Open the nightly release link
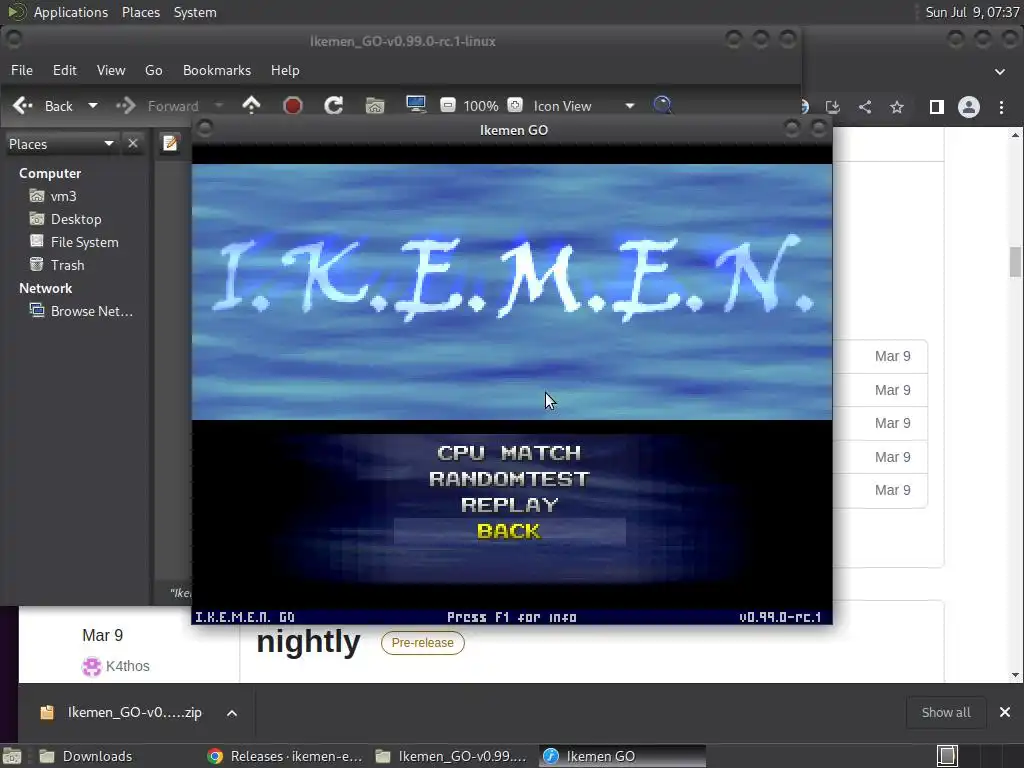 point(308,642)
